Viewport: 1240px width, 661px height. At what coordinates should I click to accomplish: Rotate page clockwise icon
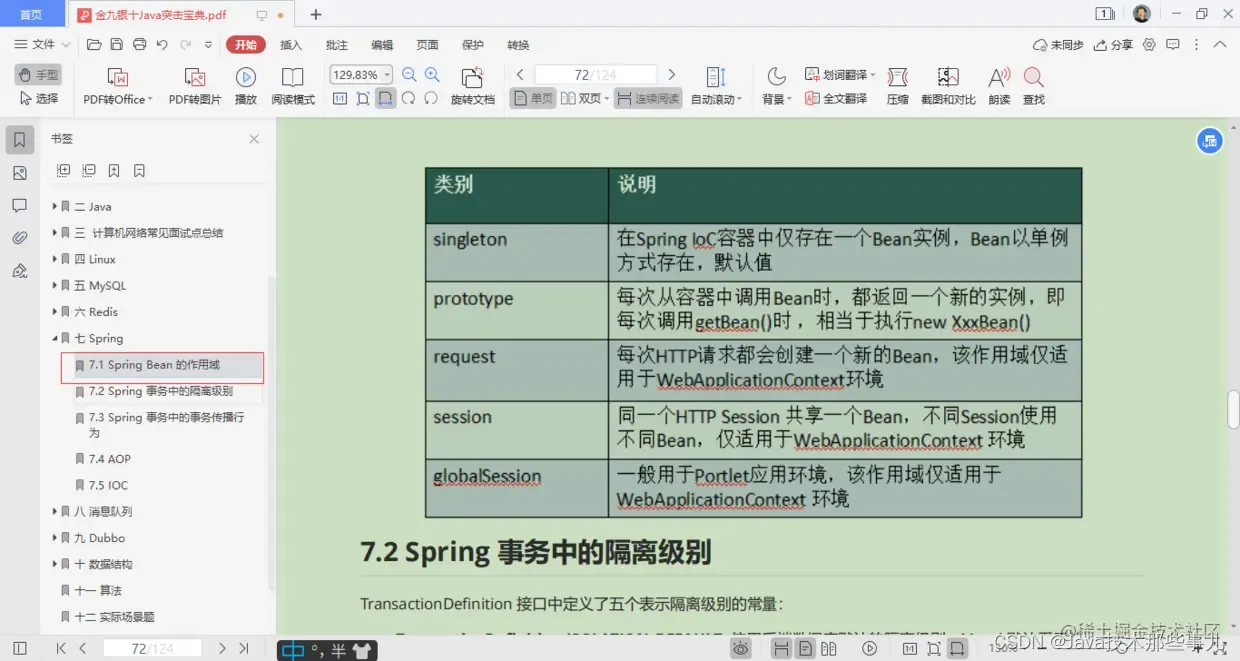click(409, 99)
